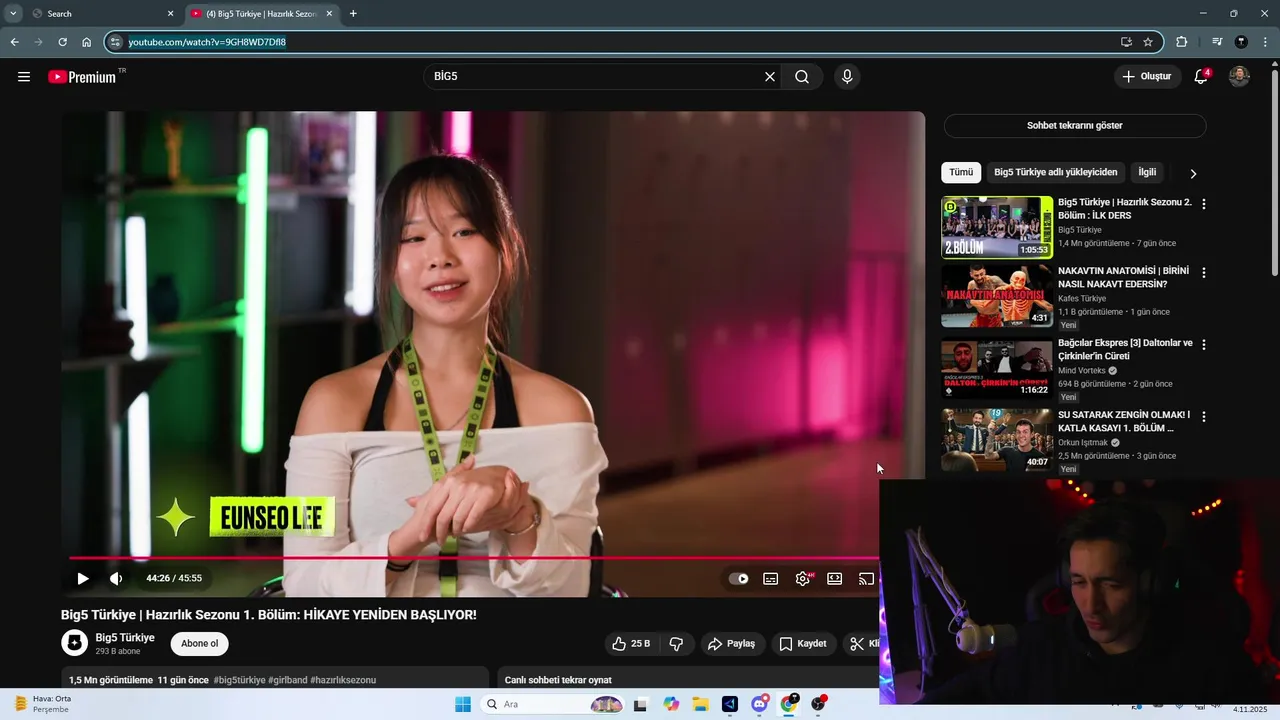Clear the BİG5 search query
1280x720 pixels.
[x=770, y=77]
